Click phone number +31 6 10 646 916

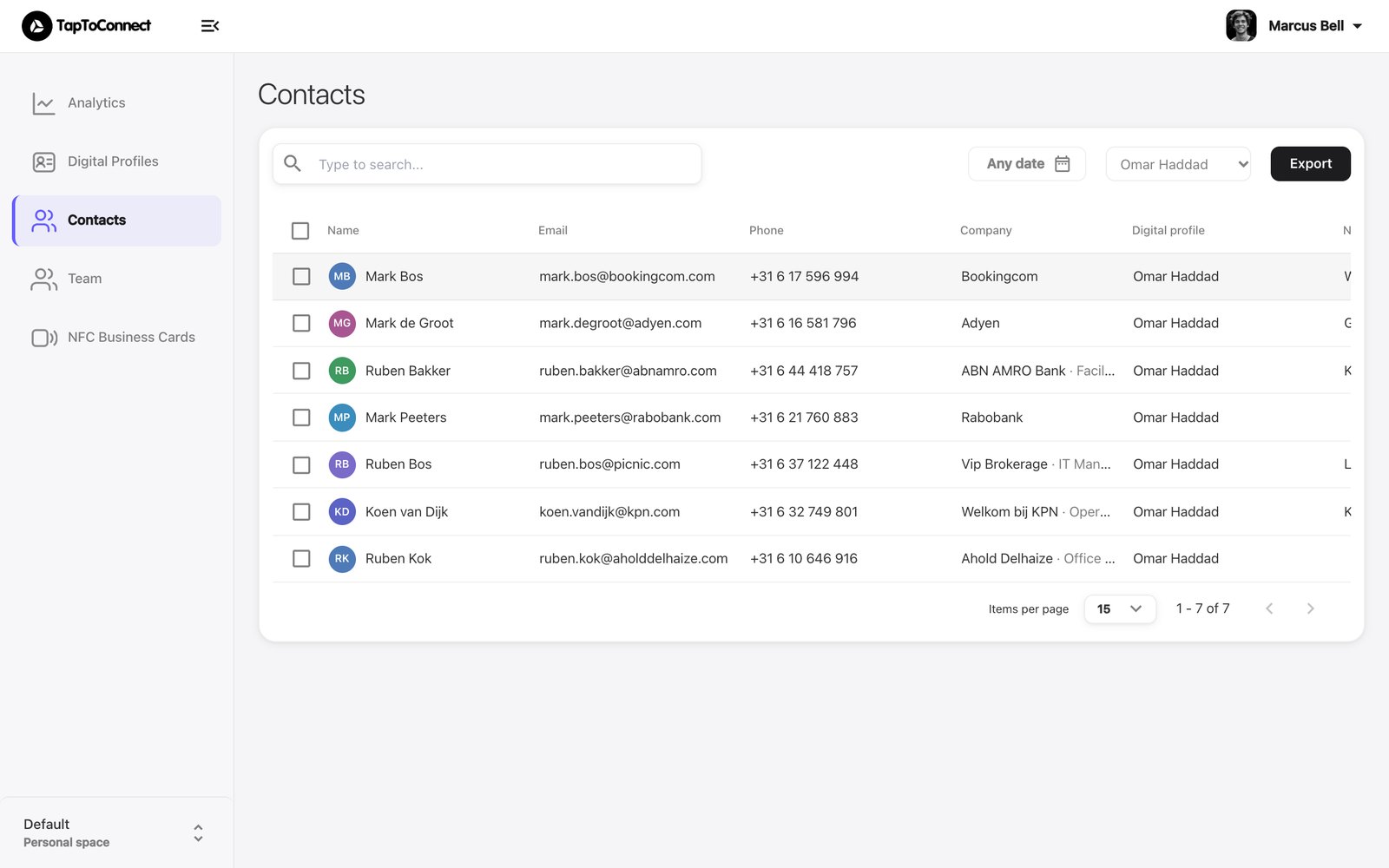coord(804,559)
